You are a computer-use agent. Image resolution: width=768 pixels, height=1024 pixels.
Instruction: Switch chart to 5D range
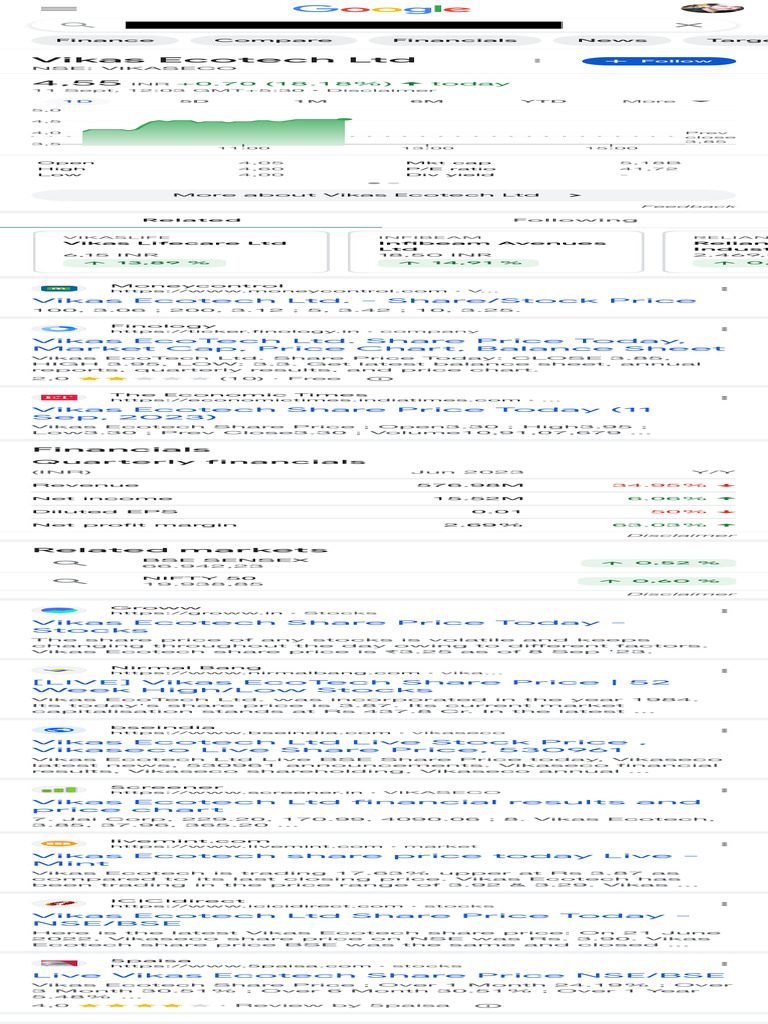click(x=194, y=101)
